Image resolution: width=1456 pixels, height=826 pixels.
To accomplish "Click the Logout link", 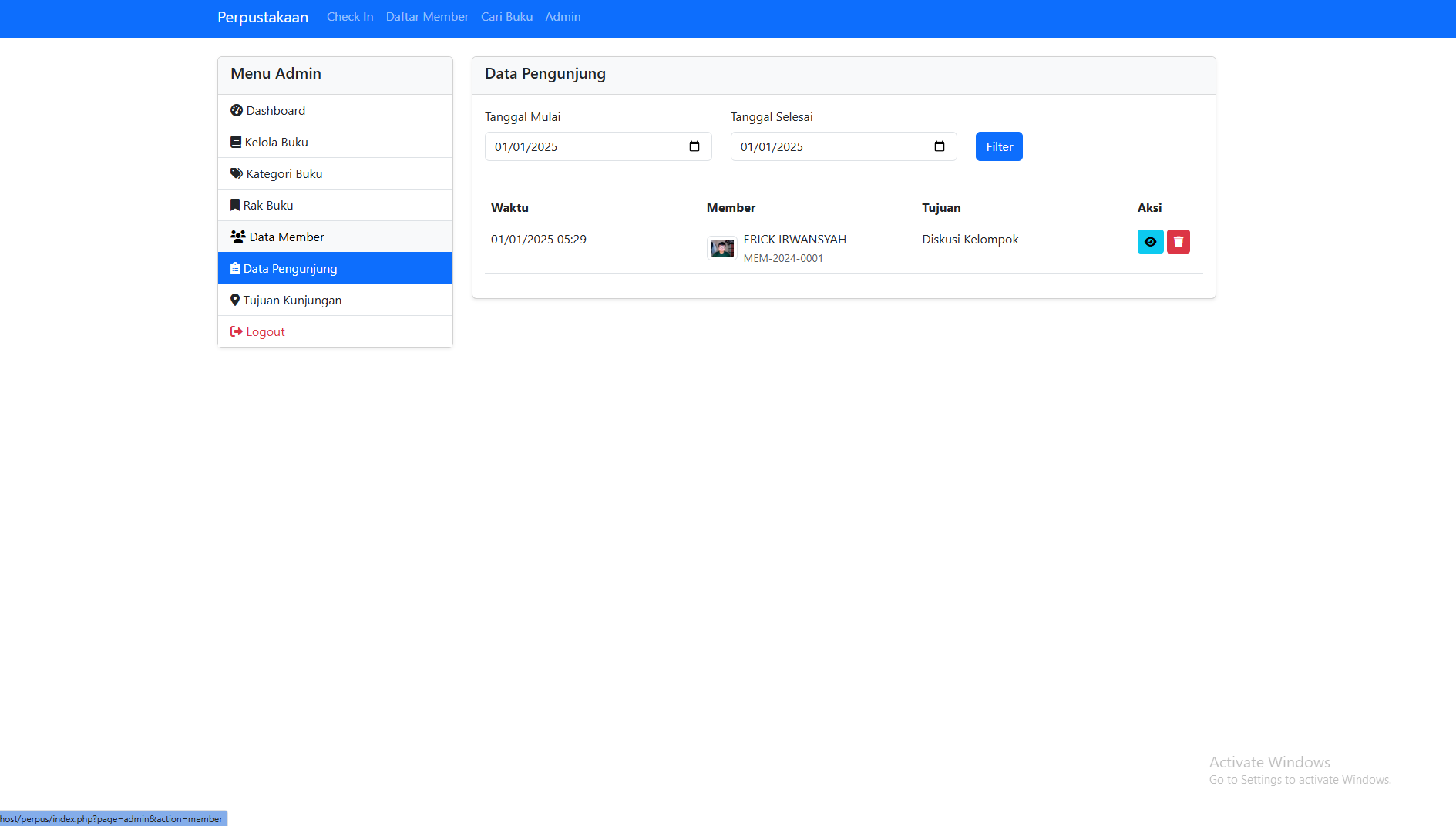I will [335, 331].
